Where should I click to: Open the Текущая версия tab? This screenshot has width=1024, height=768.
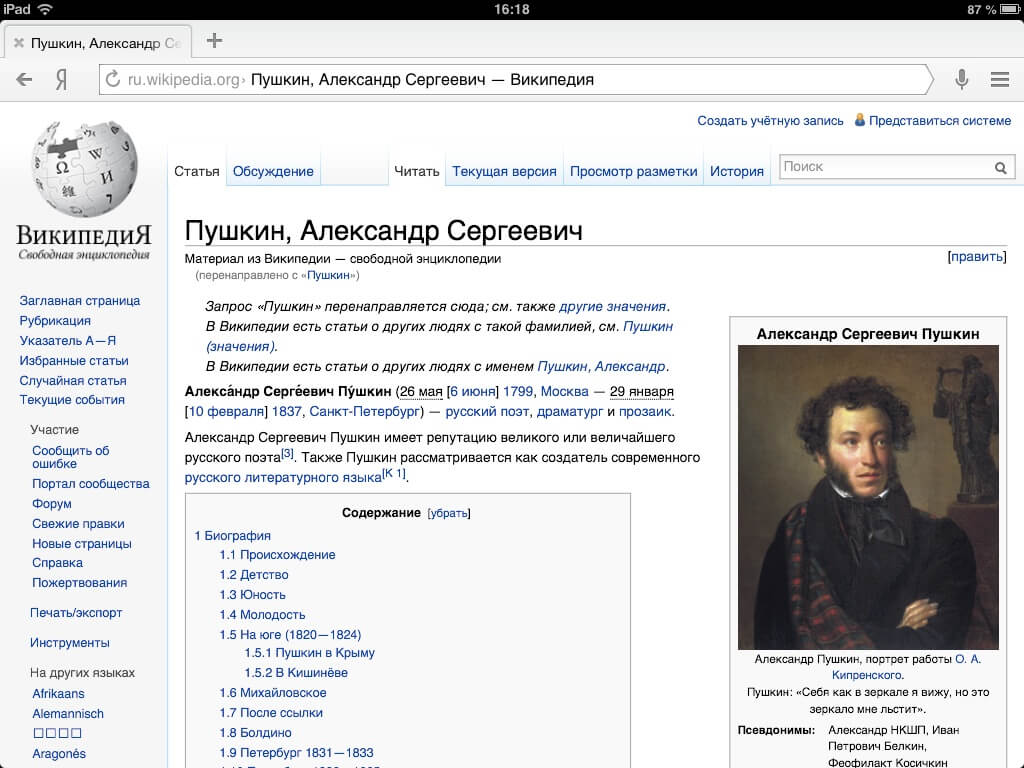504,171
